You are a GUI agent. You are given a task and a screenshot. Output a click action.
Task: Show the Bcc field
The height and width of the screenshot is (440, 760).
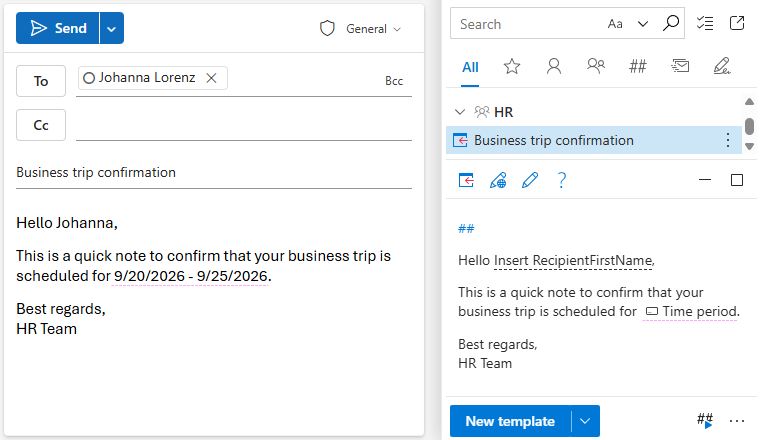click(x=394, y=81)
